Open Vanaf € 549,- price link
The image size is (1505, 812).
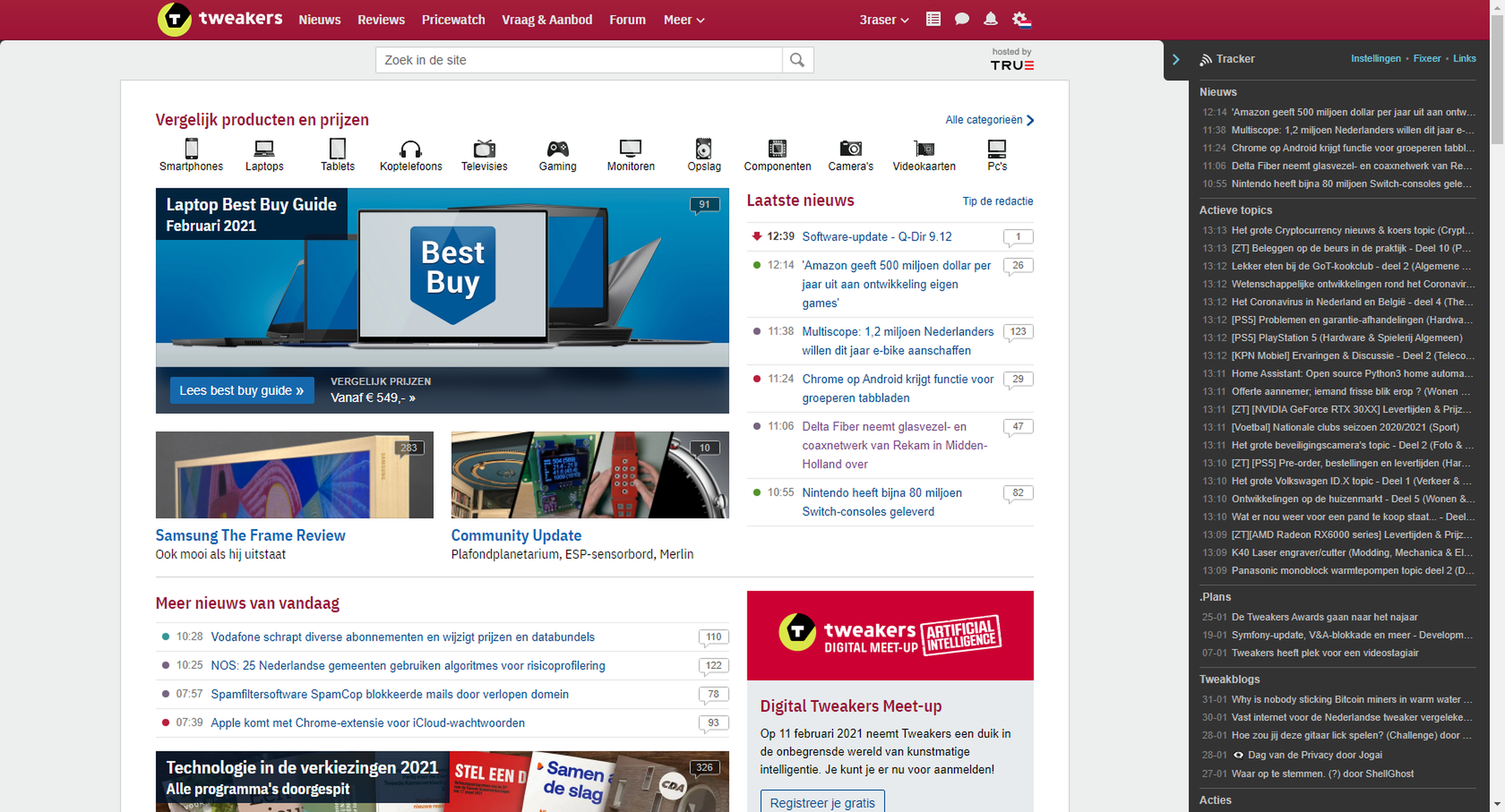[x=373, y=398]
